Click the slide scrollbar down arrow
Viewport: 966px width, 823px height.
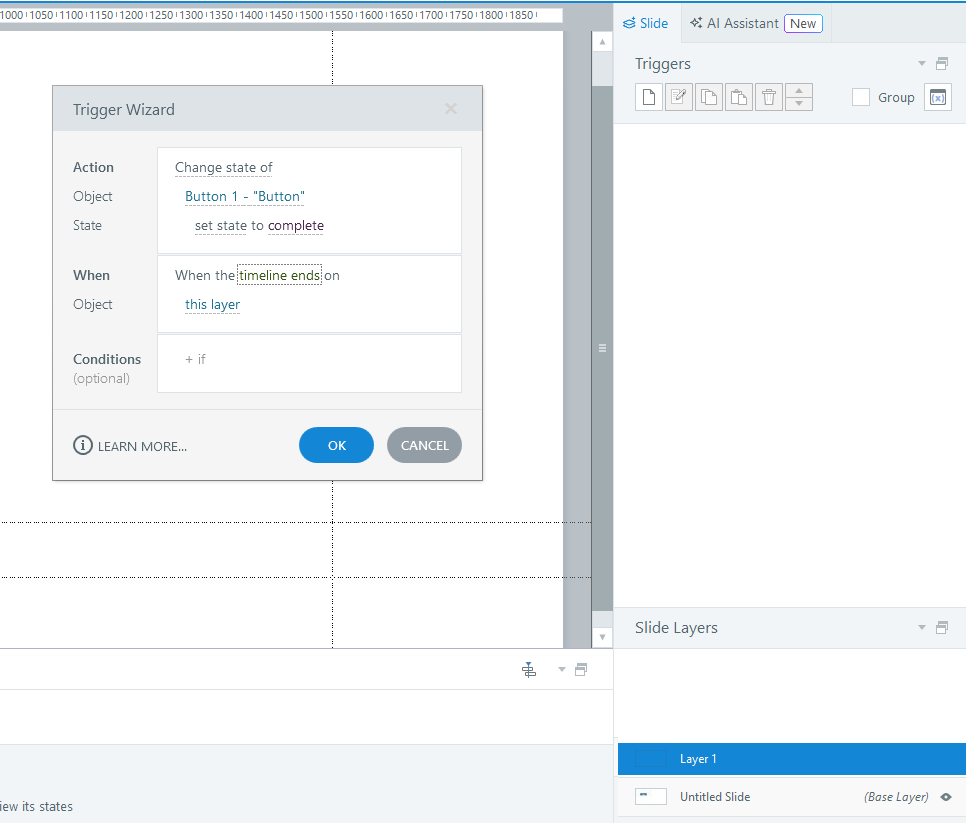coord(603,637)
